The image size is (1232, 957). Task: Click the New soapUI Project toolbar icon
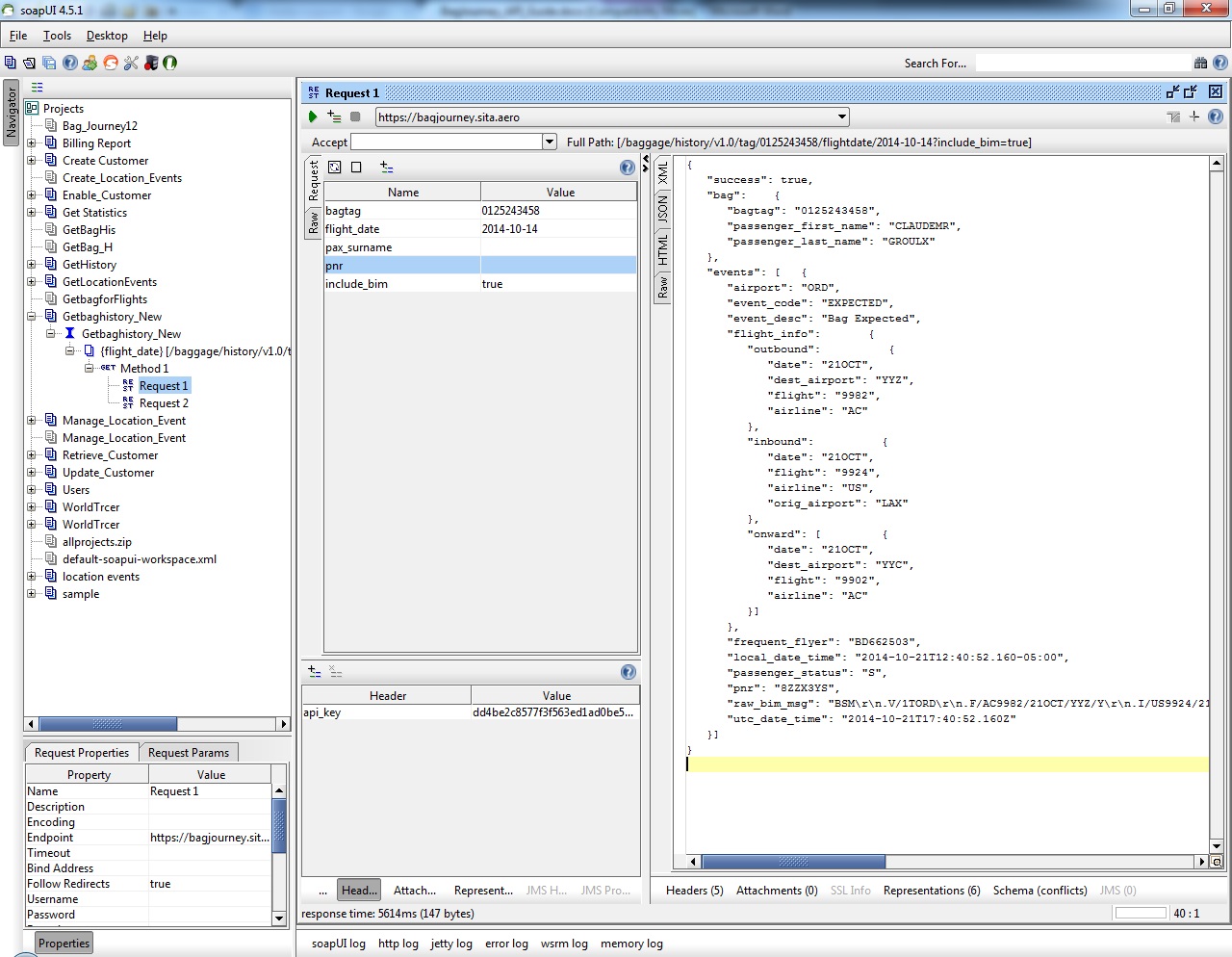coord(11,63)
